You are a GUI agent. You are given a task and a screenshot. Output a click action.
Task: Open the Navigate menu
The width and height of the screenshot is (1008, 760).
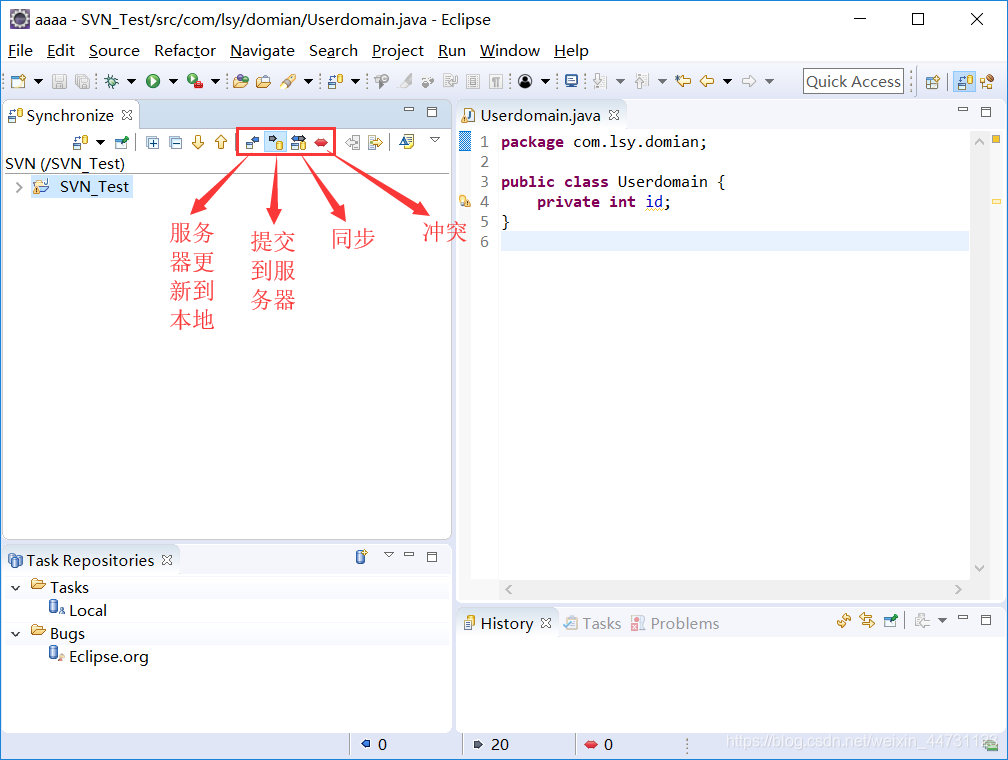262,51
